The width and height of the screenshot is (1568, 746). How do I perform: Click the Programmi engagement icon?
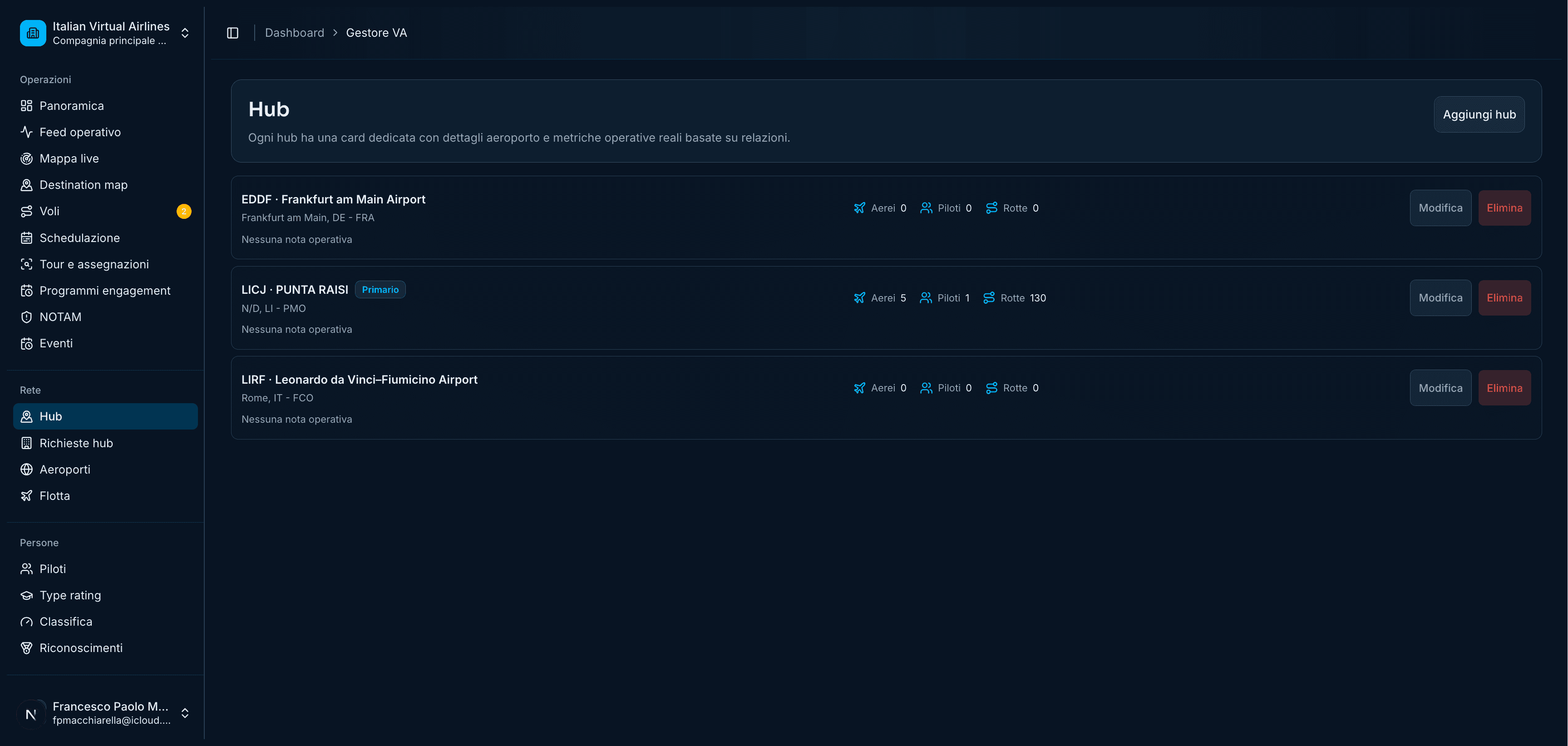pos(26,291)
